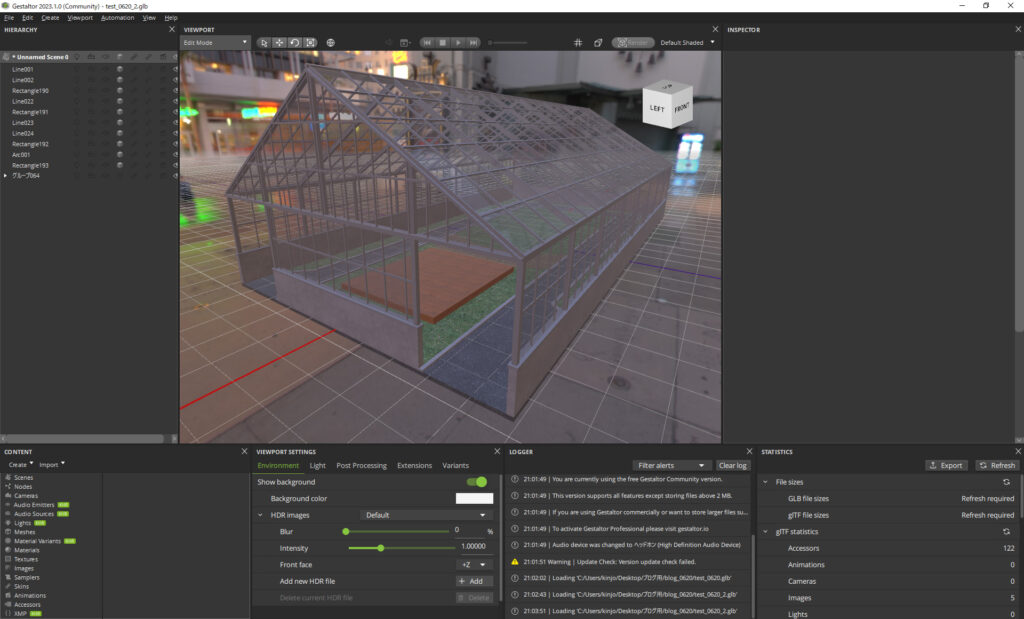Click the Clear log button
The height and width of the screenshot is (619, 1024).
coord(733,465)
